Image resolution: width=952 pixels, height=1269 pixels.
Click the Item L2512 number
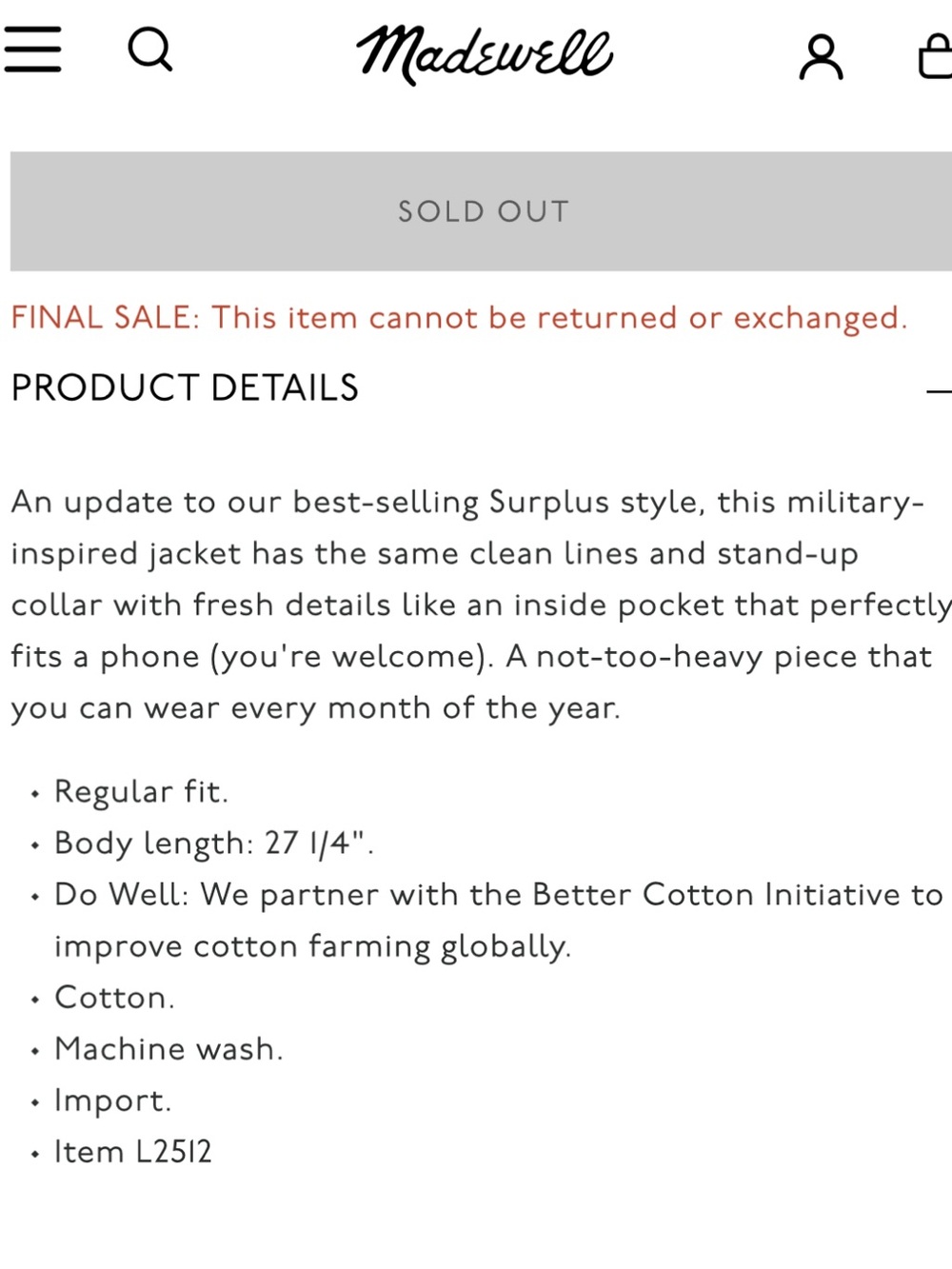[x=132, y=1152]
